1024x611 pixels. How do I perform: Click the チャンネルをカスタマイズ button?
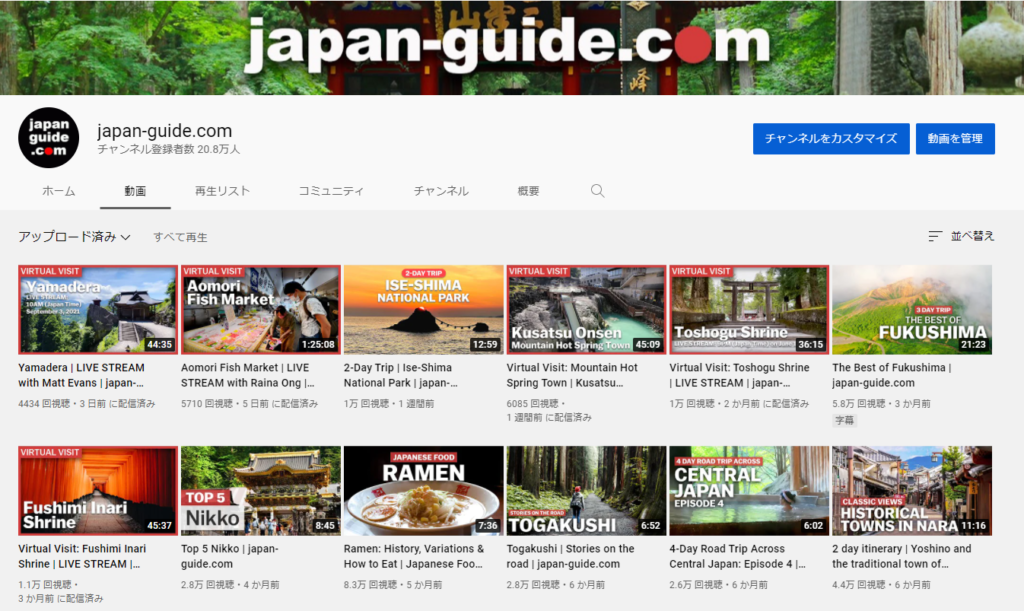(831, 138)
